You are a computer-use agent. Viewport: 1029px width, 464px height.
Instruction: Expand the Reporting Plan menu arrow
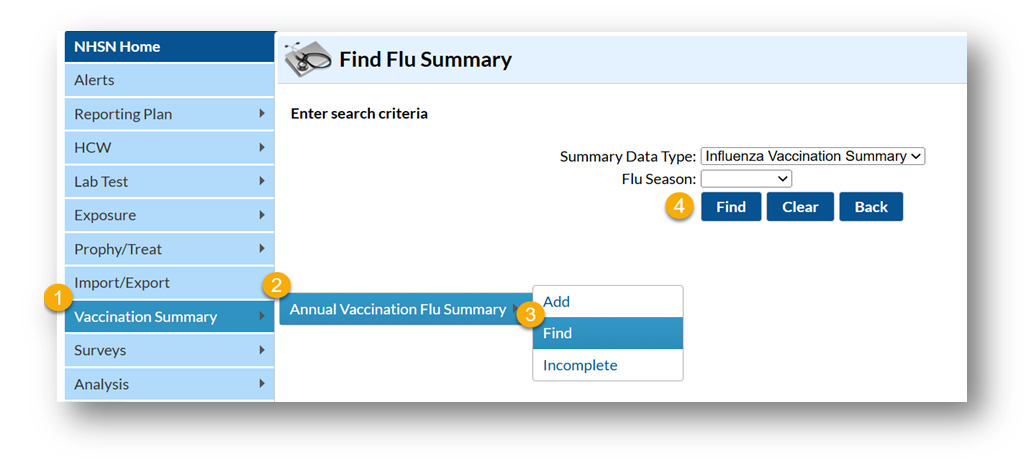[x=262, y=113]
